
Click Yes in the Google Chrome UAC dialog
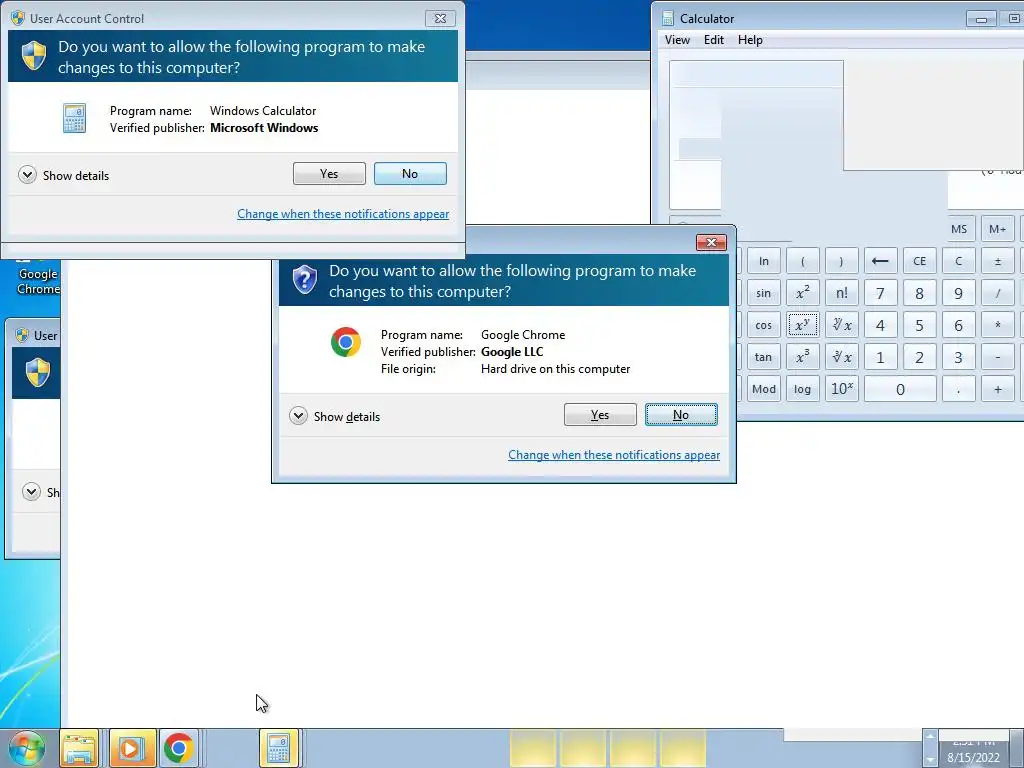600,415
